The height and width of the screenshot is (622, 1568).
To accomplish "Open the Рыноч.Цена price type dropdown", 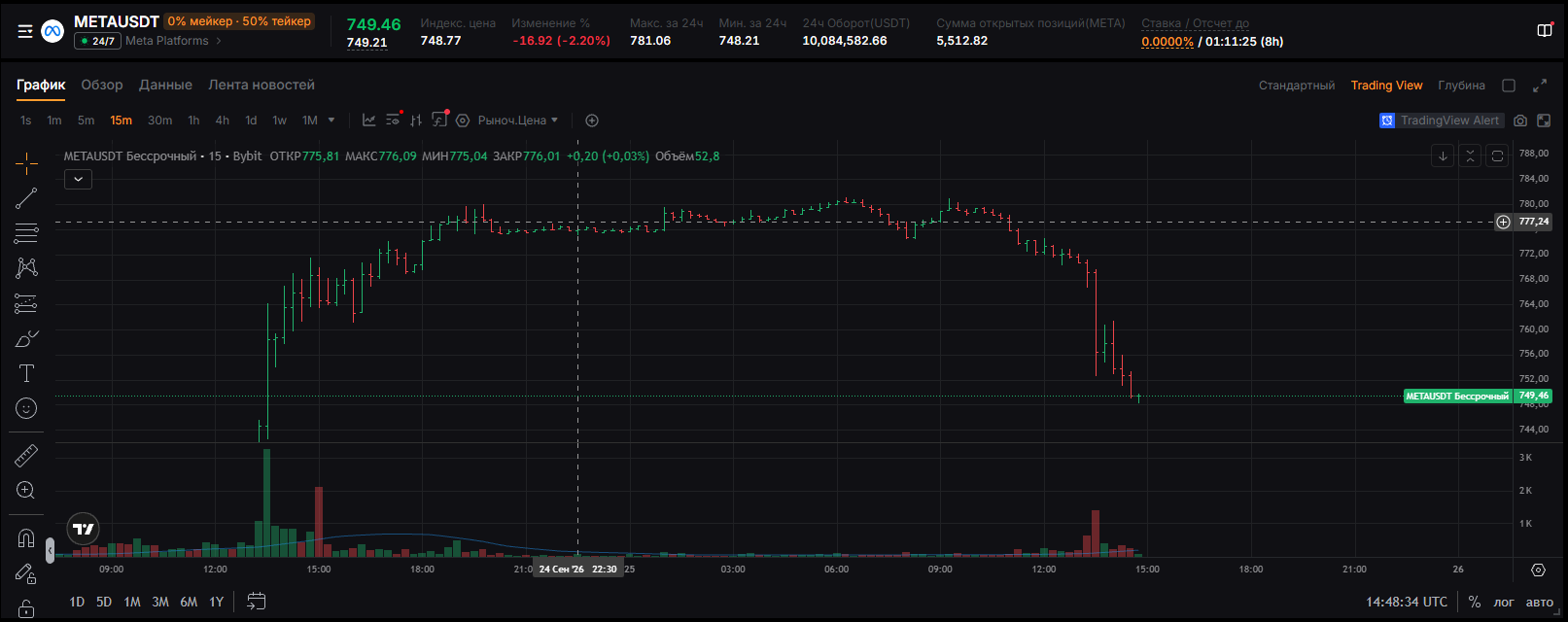I will [x=517, y=121].
